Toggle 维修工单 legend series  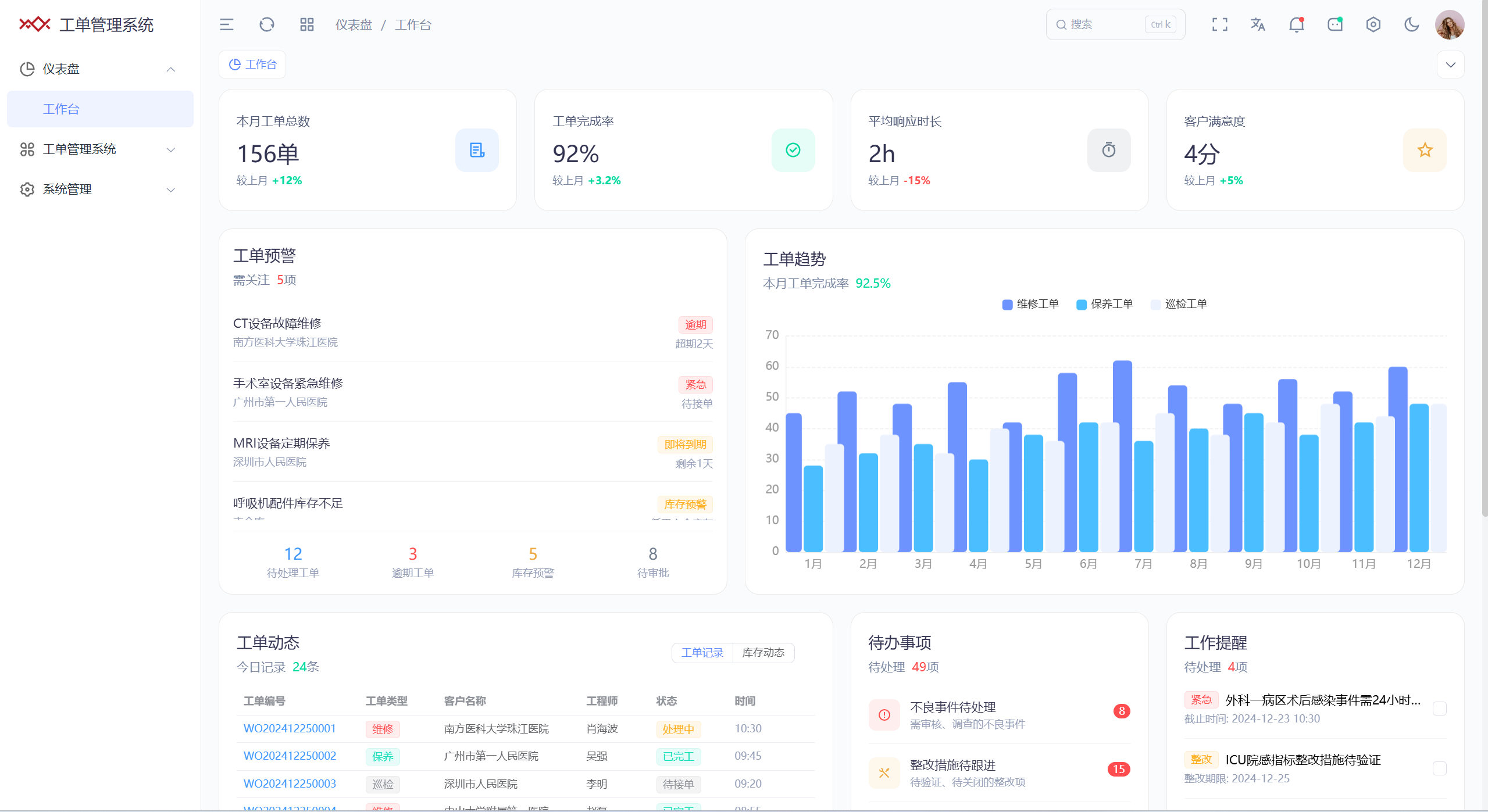click(1030, 304)
